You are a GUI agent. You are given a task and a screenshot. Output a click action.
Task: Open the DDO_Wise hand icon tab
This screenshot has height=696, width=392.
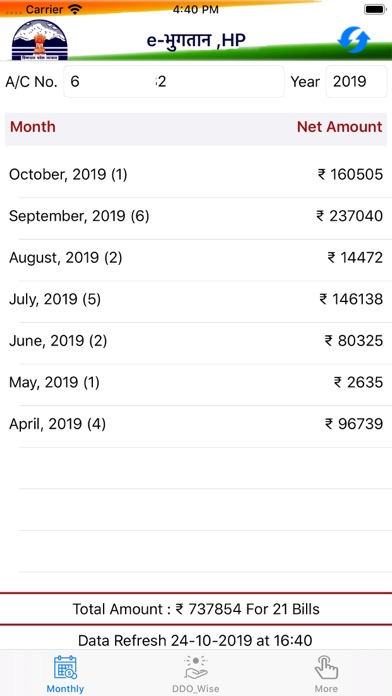click(196, 667)
